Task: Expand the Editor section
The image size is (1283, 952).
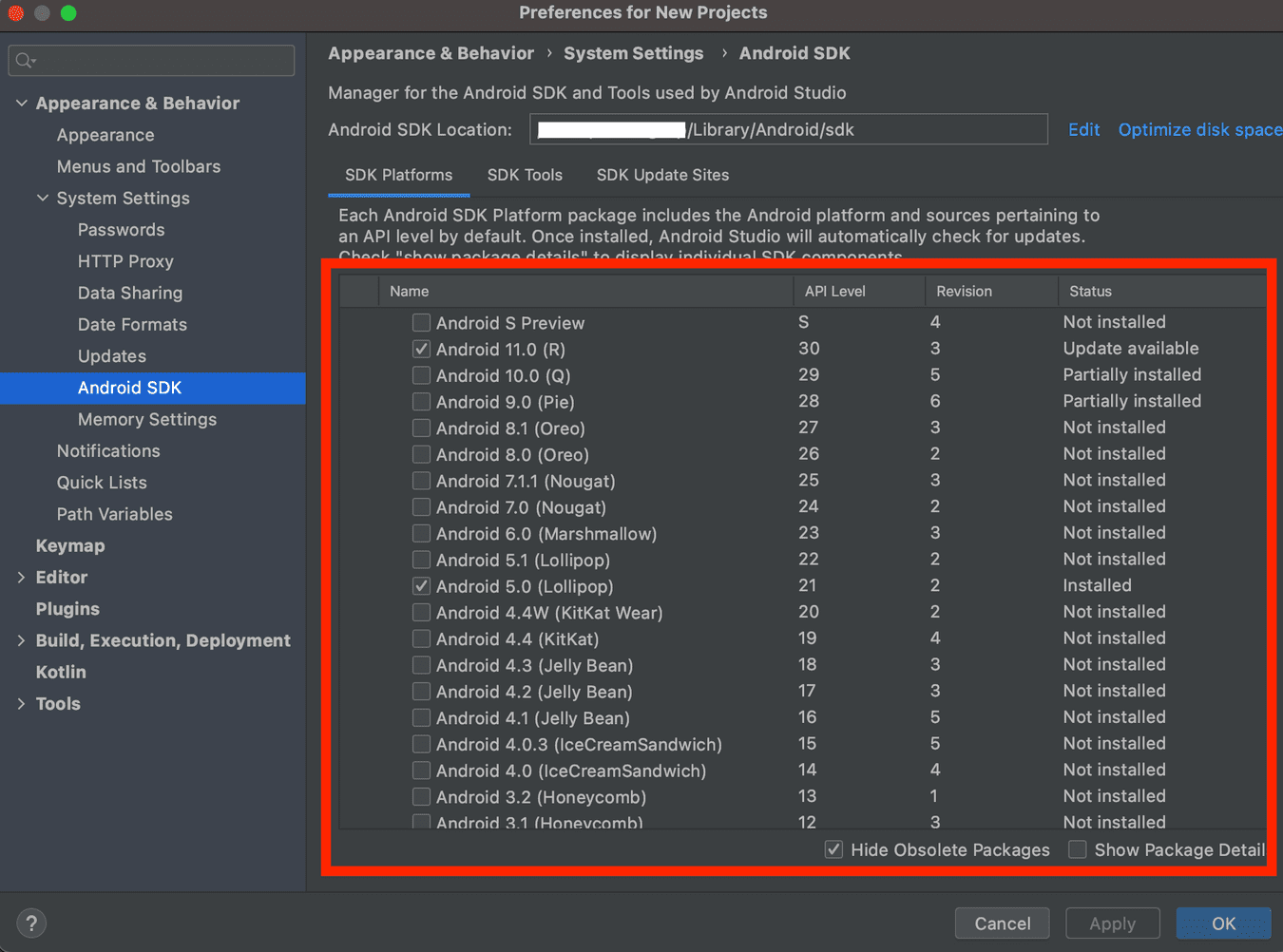Action: click(22, 577)
